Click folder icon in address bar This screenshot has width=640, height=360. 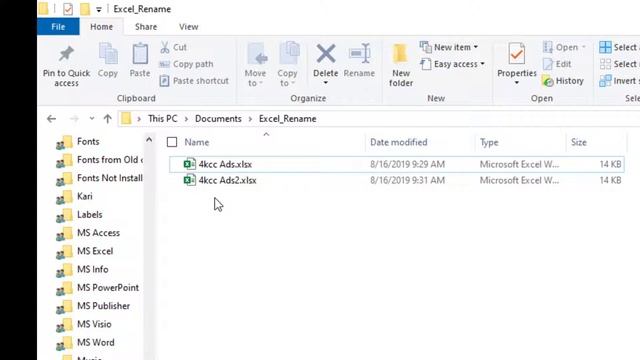coord(126,119)
